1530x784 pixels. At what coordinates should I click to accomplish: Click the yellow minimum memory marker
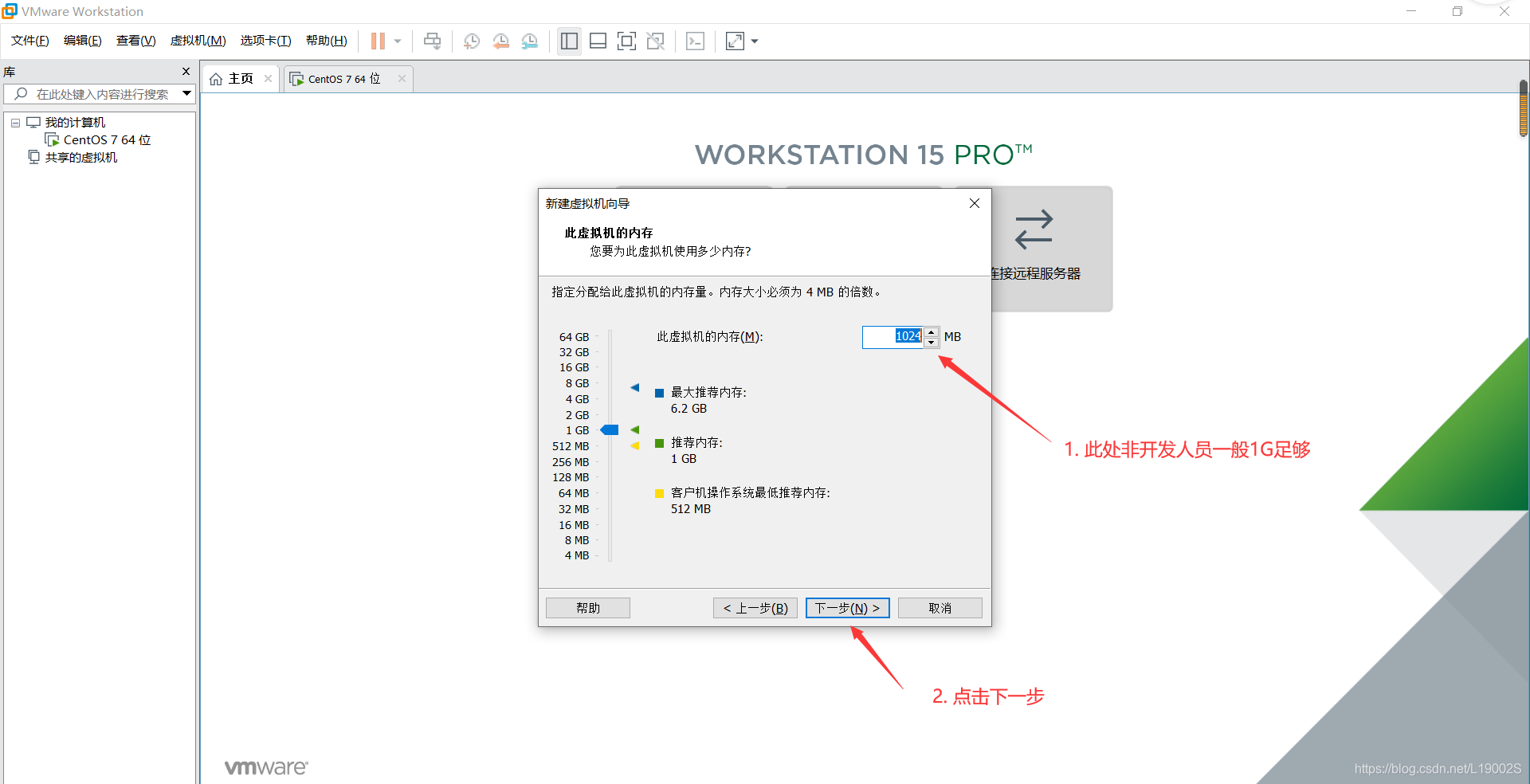(x=635, y=446)
